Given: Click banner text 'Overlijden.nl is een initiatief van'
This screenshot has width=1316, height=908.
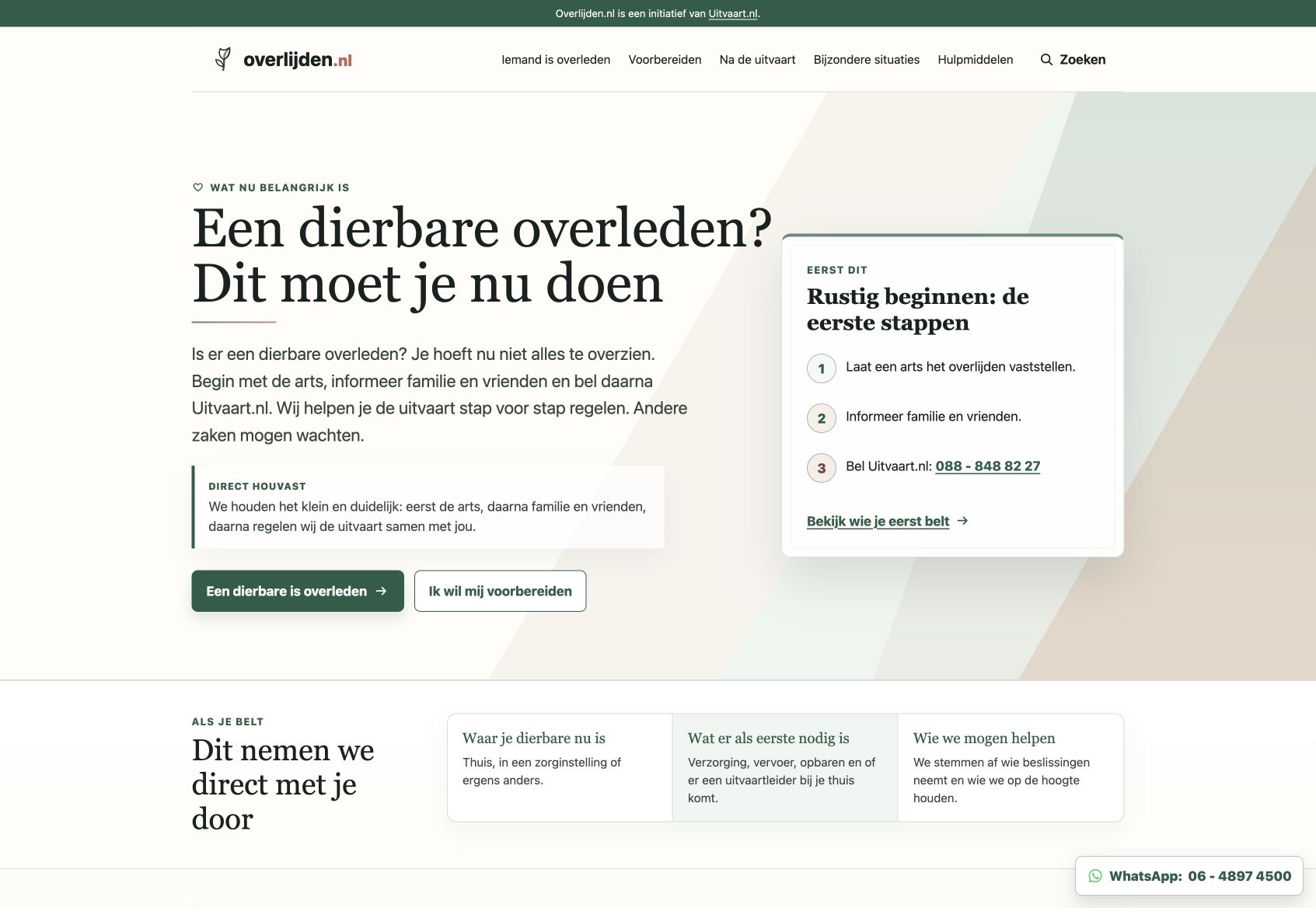Looking at the screenshot, I should pos(630,13).
